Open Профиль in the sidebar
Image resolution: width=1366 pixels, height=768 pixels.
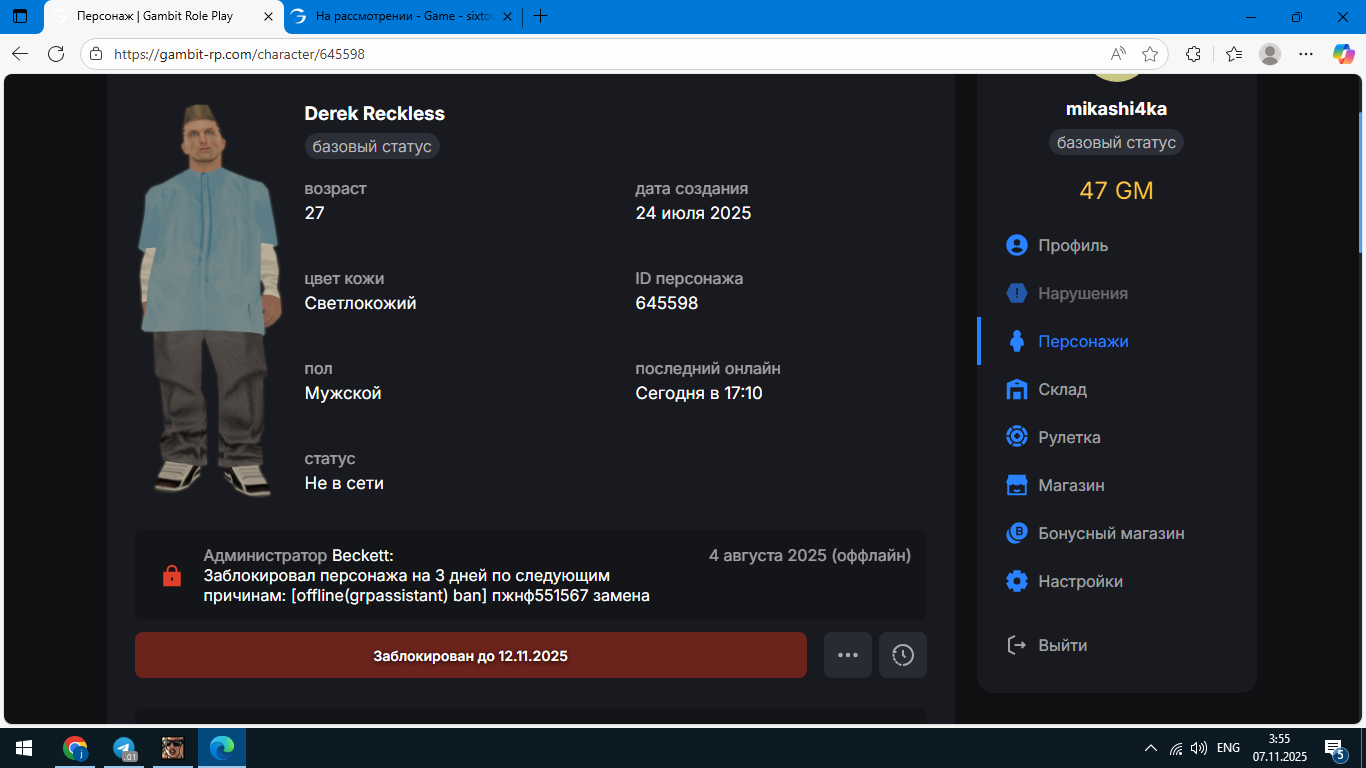click(1072, 245)
